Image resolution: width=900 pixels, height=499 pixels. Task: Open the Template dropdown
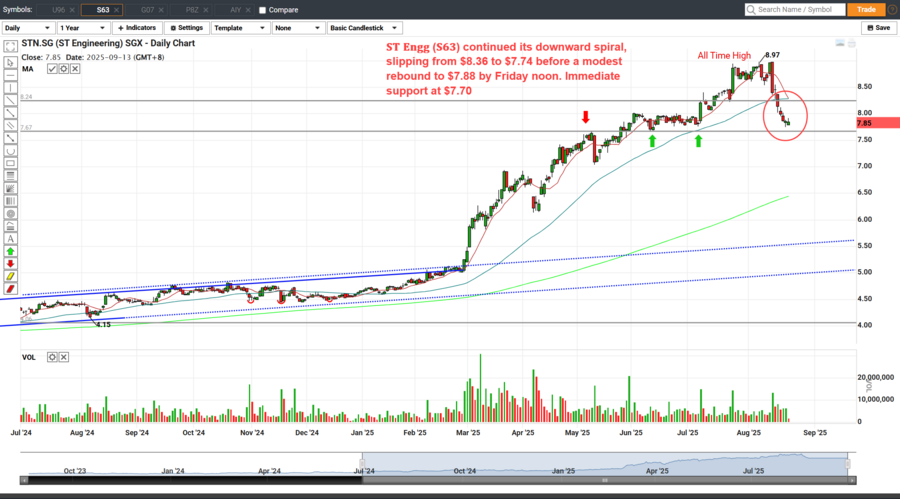tap(239, 28)
